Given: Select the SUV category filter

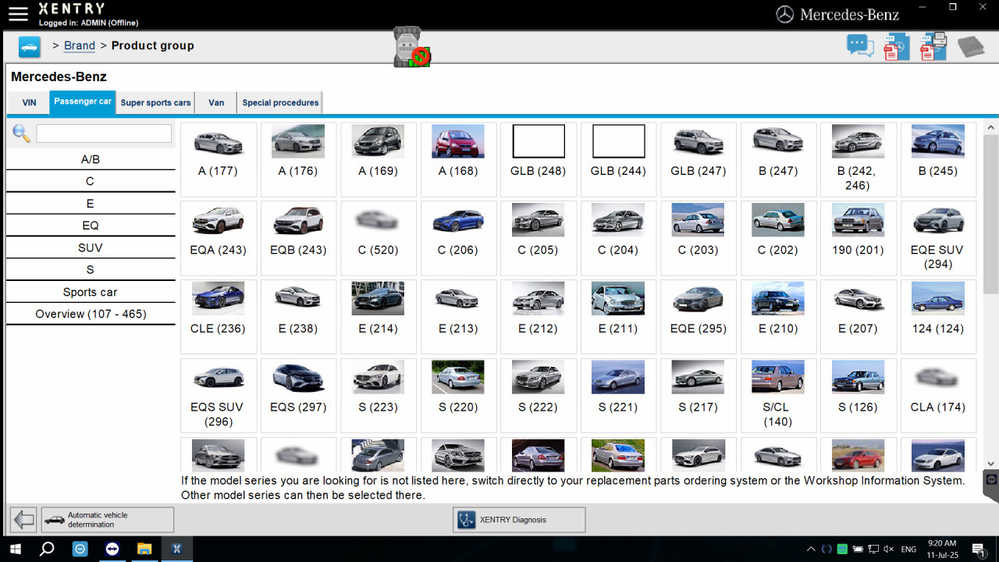Looking at the screenshot, I should point(90,248).
